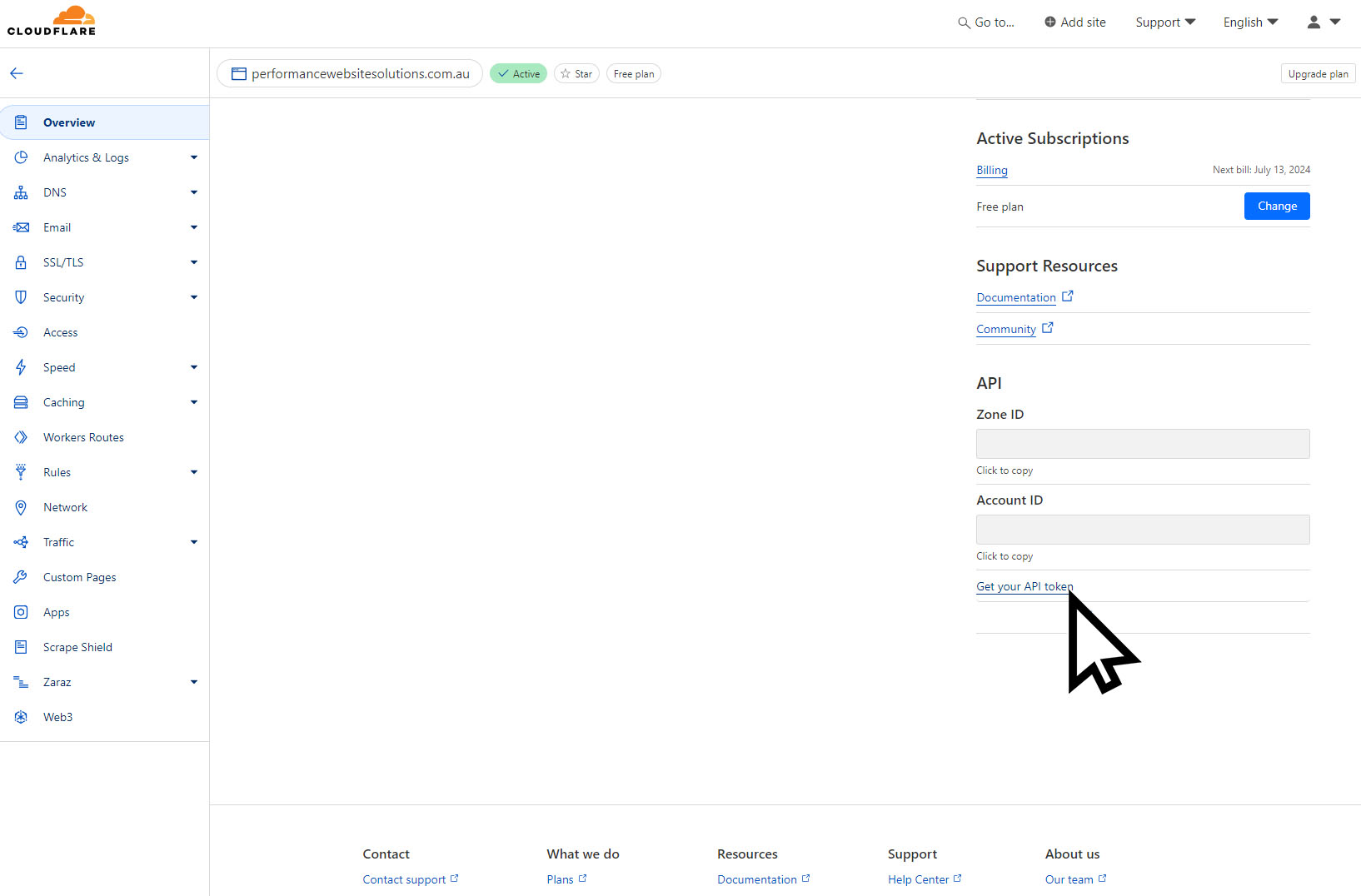Click the Workers Routes icon
The height and width of the screenshot is (896, 1361).
[21, 437]
